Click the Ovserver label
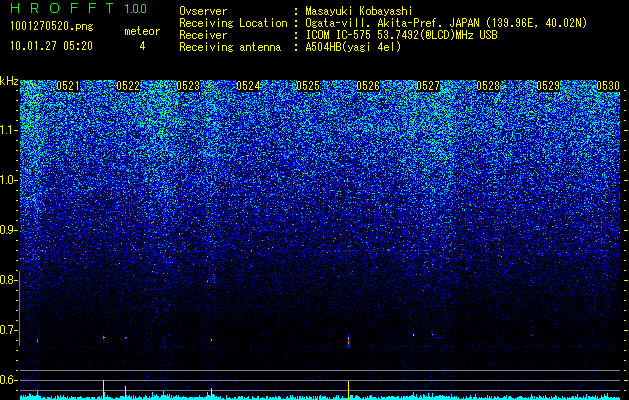This screenshot has width=629, height=400. [x=203, y=11]
